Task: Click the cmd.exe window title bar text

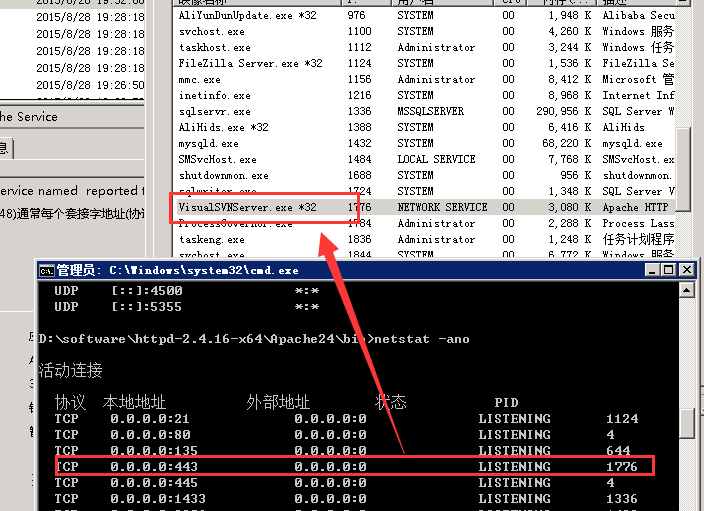Action: point(177,270)
